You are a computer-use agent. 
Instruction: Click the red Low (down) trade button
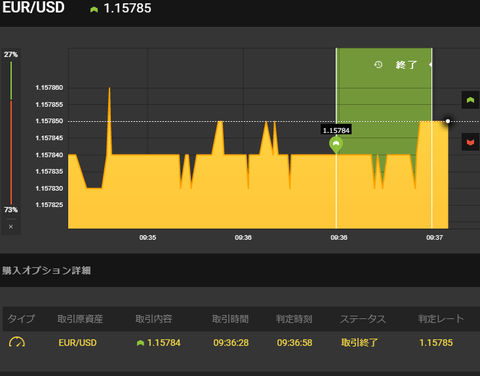point(470,142)
